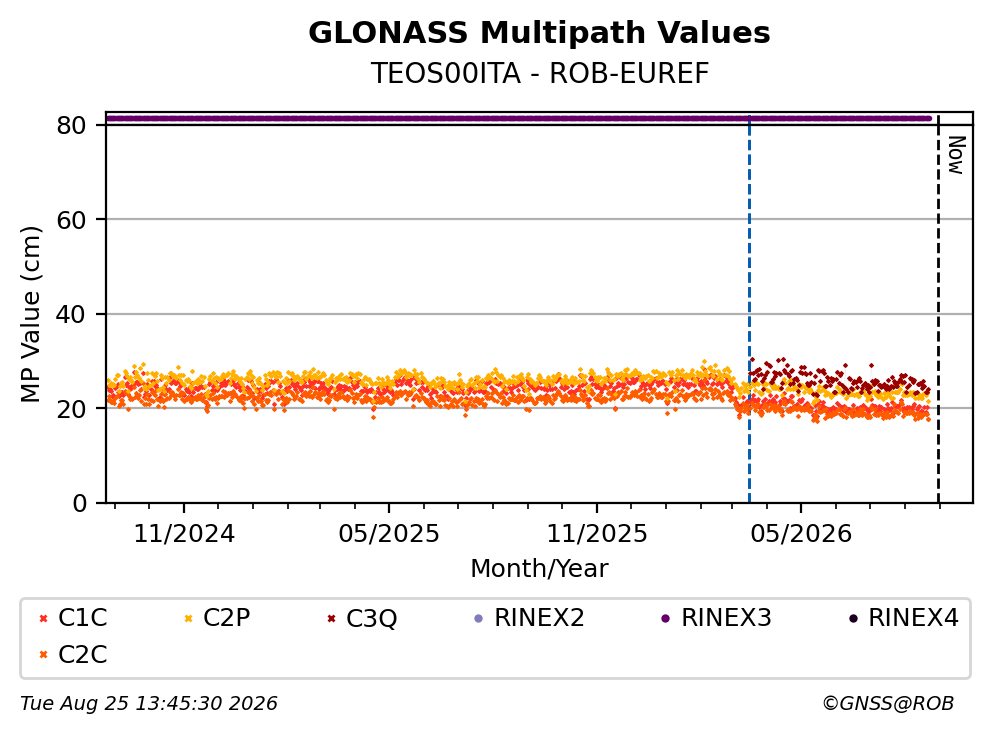Image resolution: width=993 pixels, height=734 pixels.
Task: Click the ©GNSS@ROB copyright text
Action: coord(888,703)
